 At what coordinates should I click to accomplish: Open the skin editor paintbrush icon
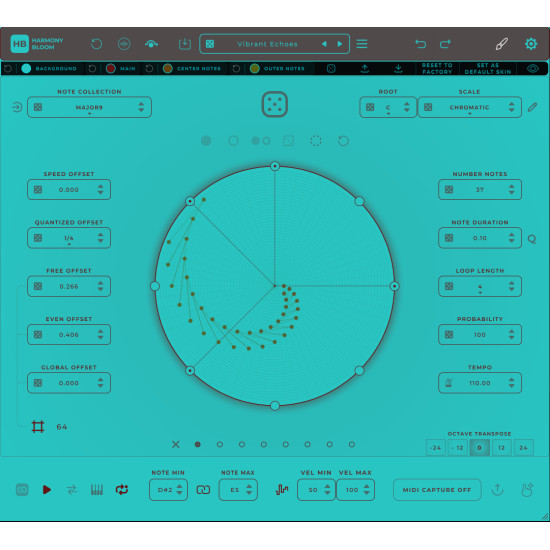(502, 44)
